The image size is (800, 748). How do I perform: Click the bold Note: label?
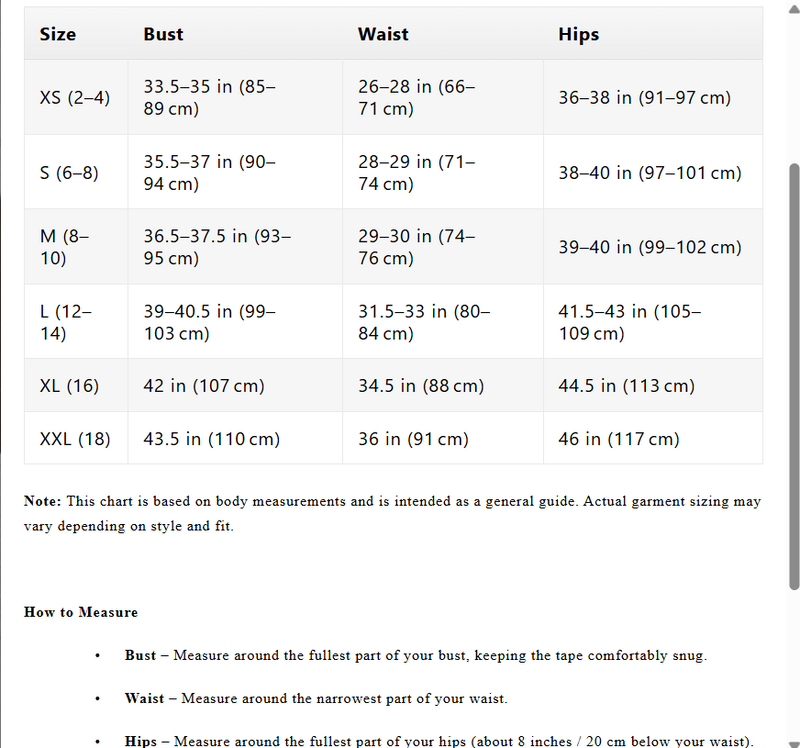coord(43,502)
